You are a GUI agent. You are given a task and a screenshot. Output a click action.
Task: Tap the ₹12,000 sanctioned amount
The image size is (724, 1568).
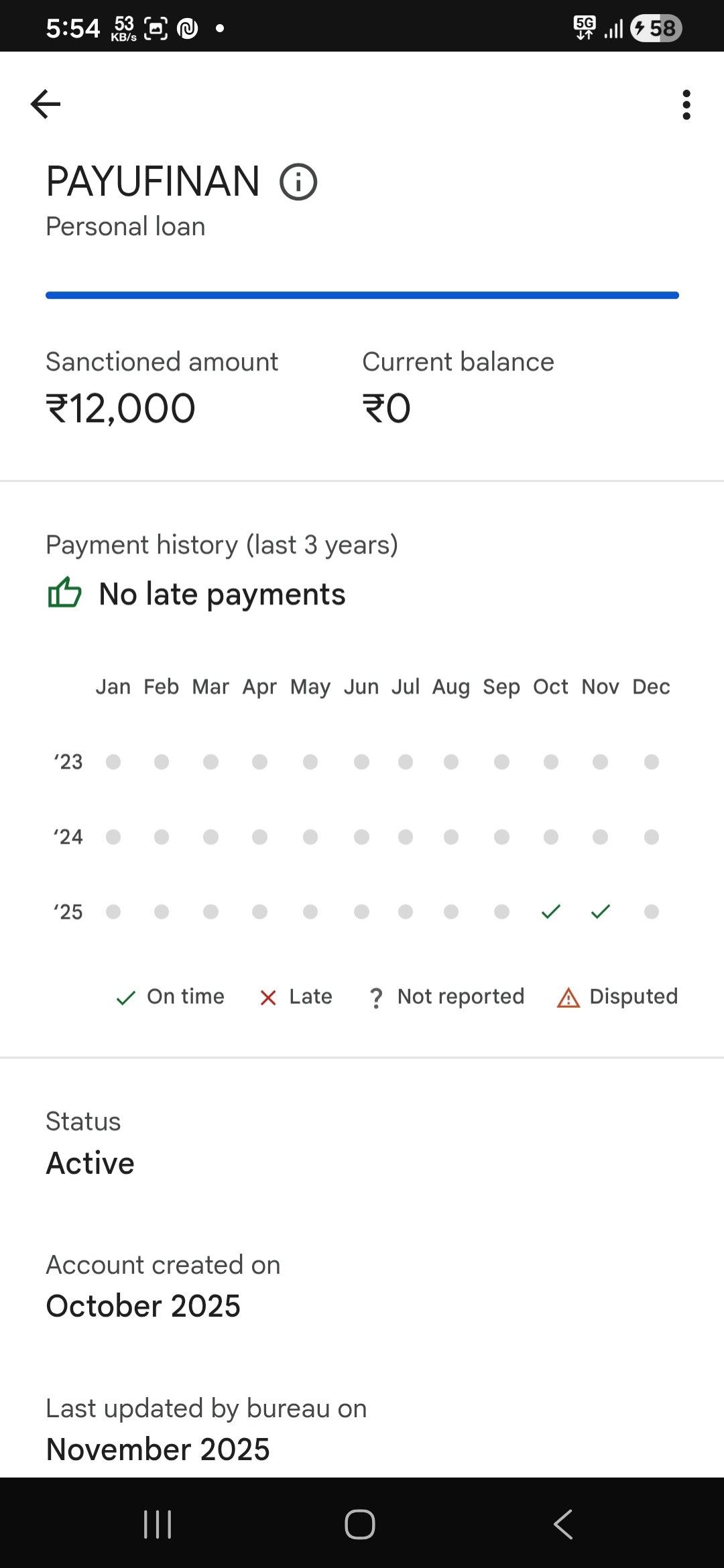[x=121, y=408]
